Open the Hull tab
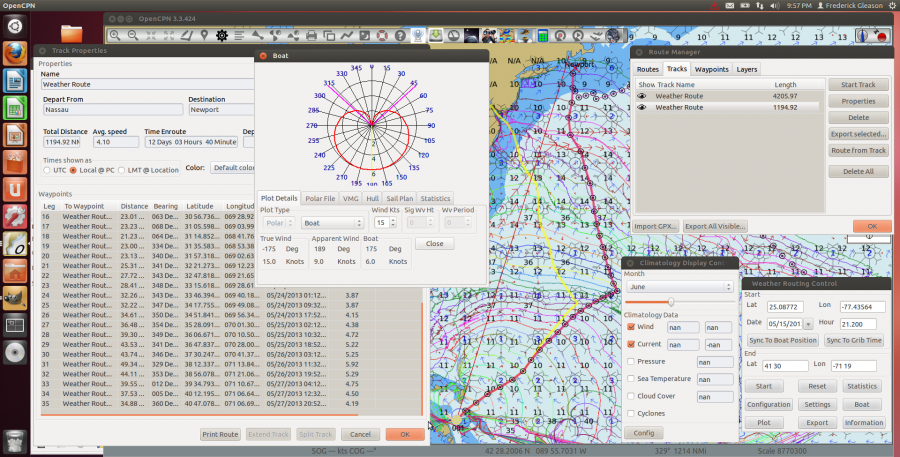The image size is (900, 457). tap(373, 198)
